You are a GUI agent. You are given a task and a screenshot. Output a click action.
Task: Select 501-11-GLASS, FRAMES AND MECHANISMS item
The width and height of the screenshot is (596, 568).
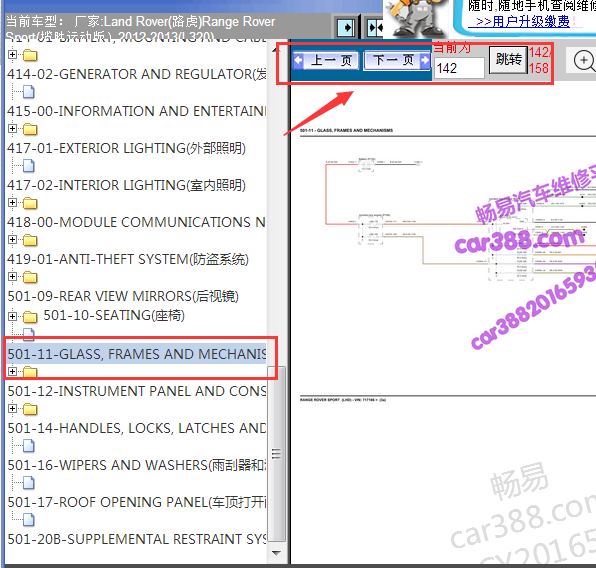tap(136, 354)
